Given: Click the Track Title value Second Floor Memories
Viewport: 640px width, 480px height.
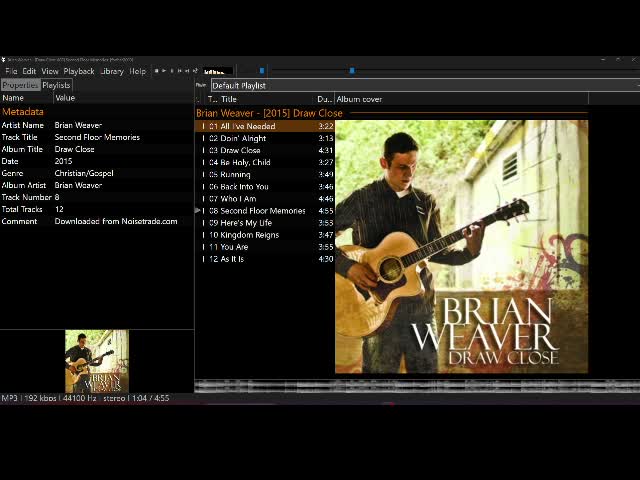Looking at the screenshot, I should pos(97,137).
